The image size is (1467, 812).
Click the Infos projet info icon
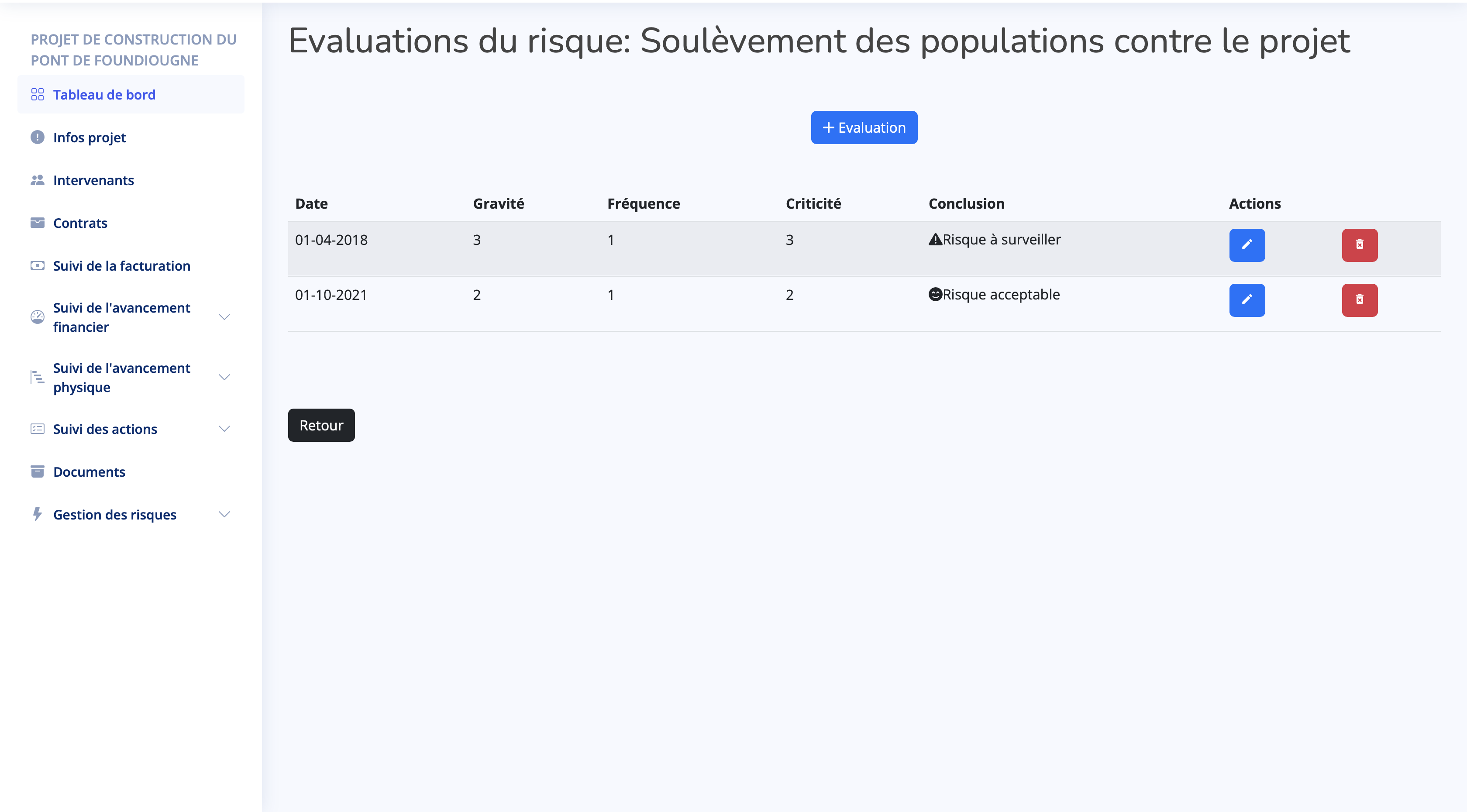pyautogui.click(x=38, y=137)
